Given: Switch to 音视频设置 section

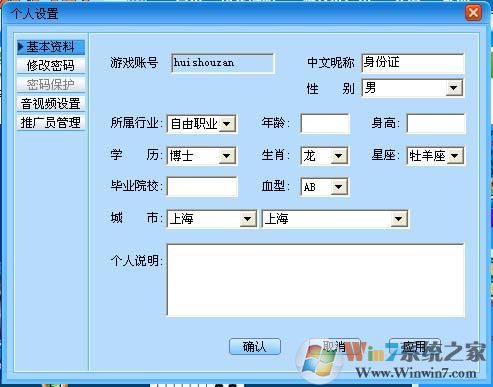Looking at the screenshot, I should click(x=51, y=104).
